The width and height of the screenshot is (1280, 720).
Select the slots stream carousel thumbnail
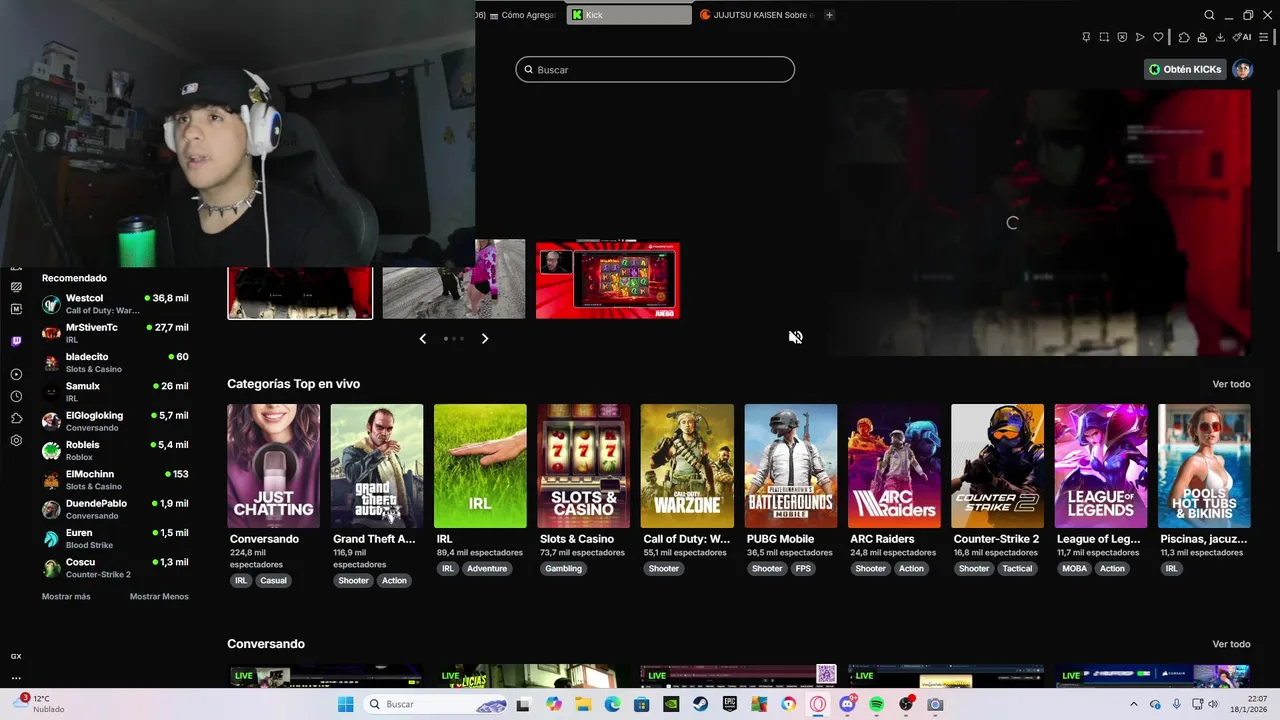pyautogui.click(x=608, y=280)
